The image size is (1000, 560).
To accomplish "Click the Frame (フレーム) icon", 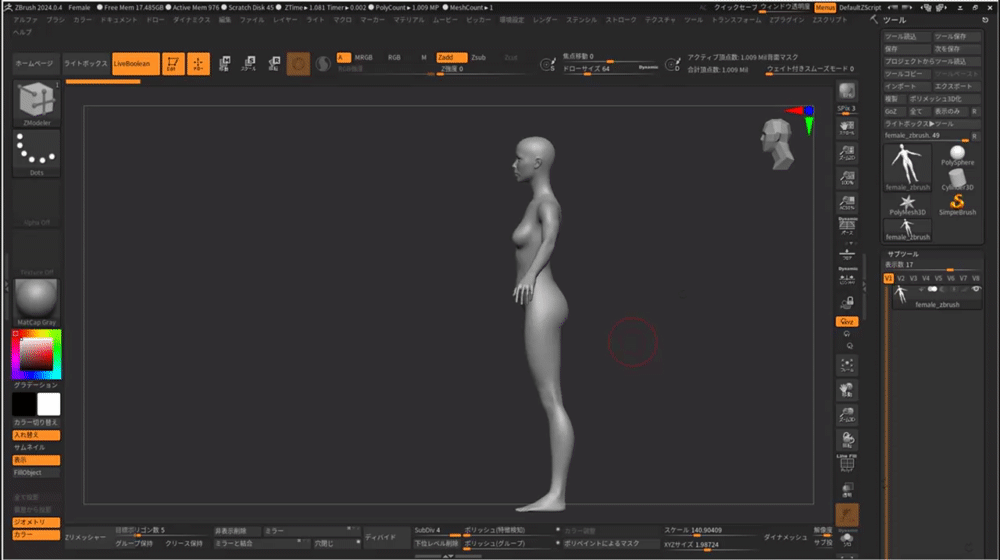I will point(847,365).
